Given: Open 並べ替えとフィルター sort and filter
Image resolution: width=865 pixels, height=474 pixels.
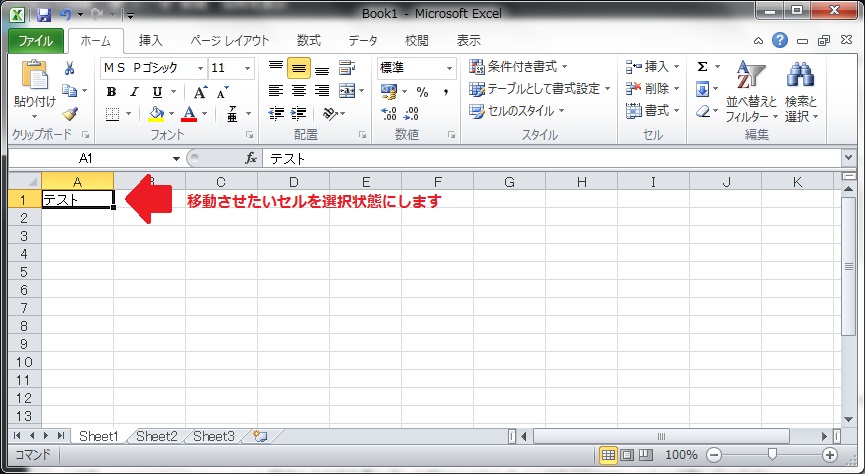Looking at the screenshot, I should (751, 91).
